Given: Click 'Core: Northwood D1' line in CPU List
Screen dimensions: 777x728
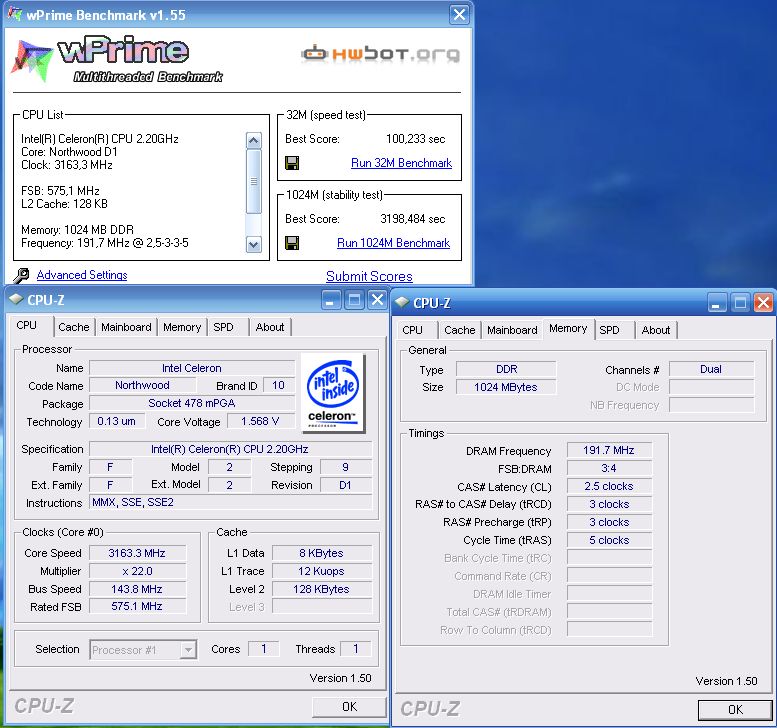Looking at the screenshot, I should 69,152.
